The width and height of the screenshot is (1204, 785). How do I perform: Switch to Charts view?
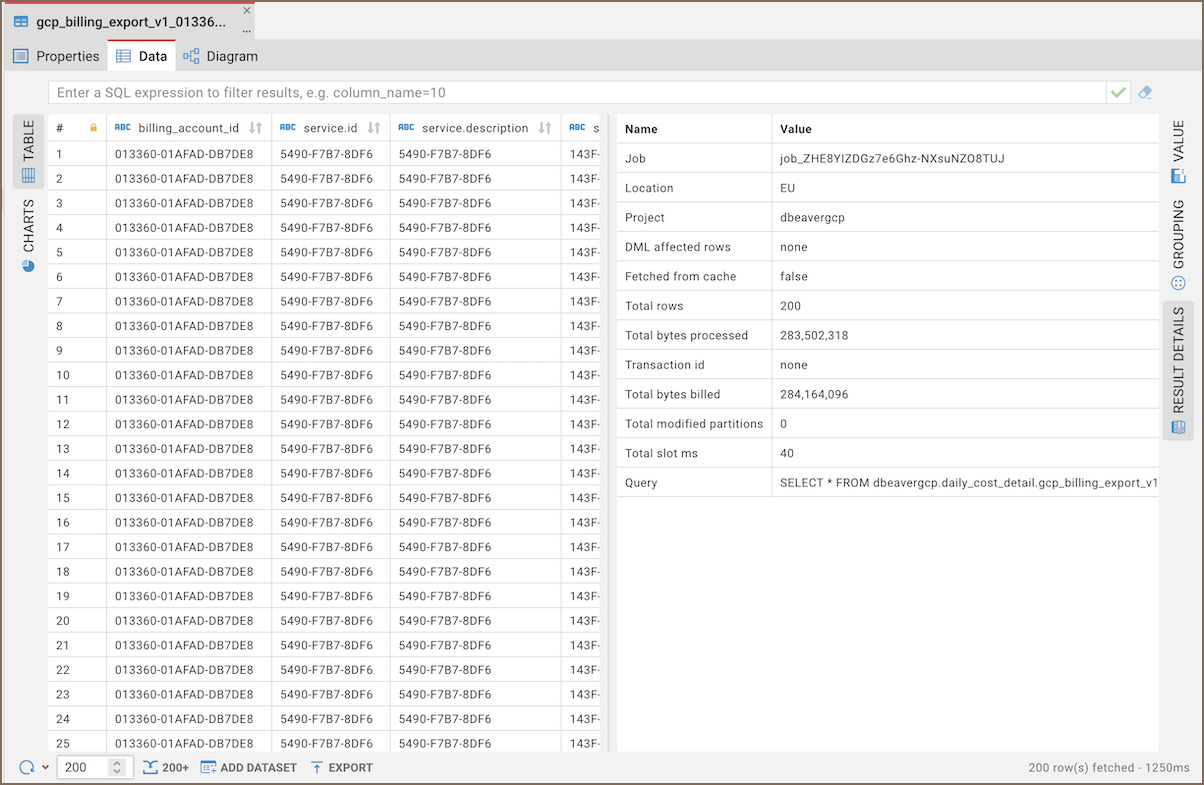[28, 235]
